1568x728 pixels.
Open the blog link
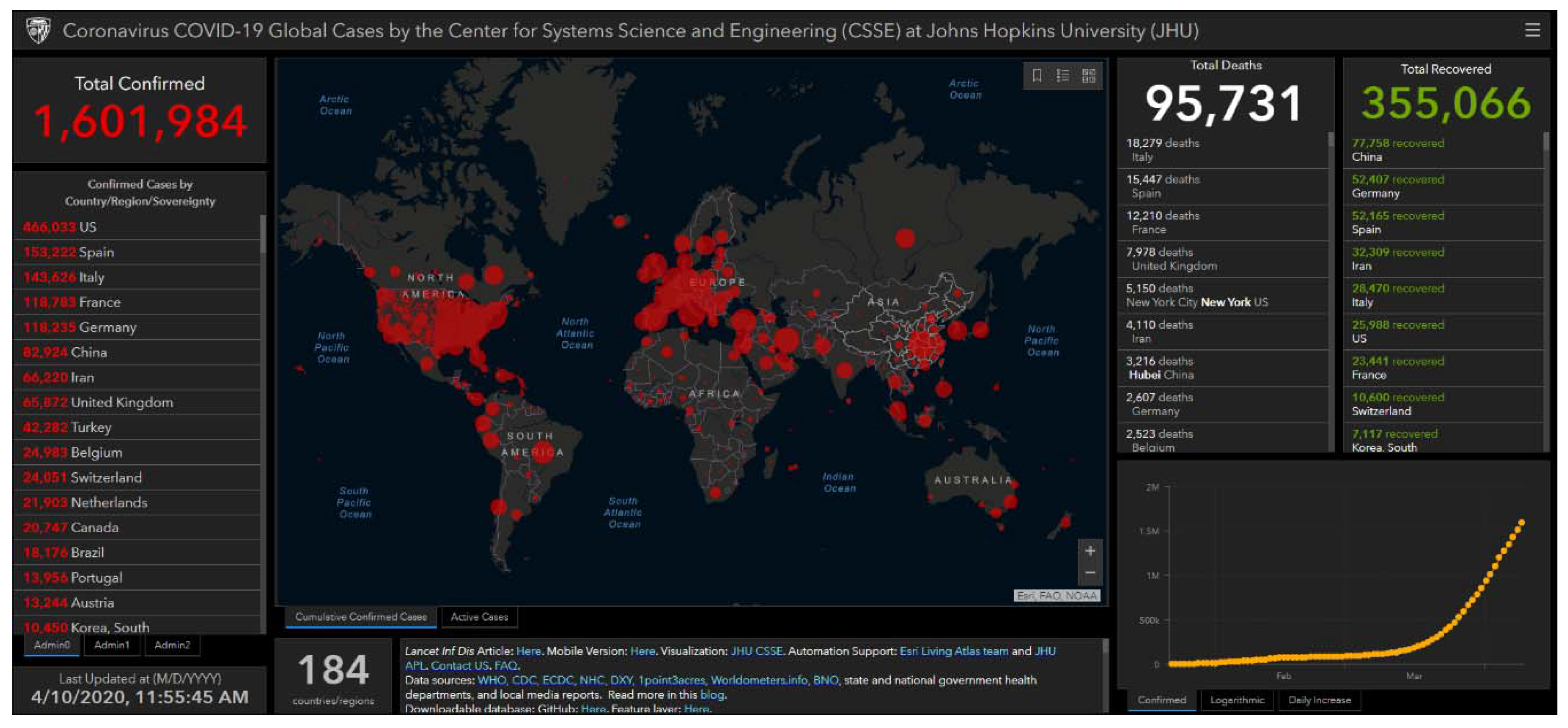coord(712,695)
